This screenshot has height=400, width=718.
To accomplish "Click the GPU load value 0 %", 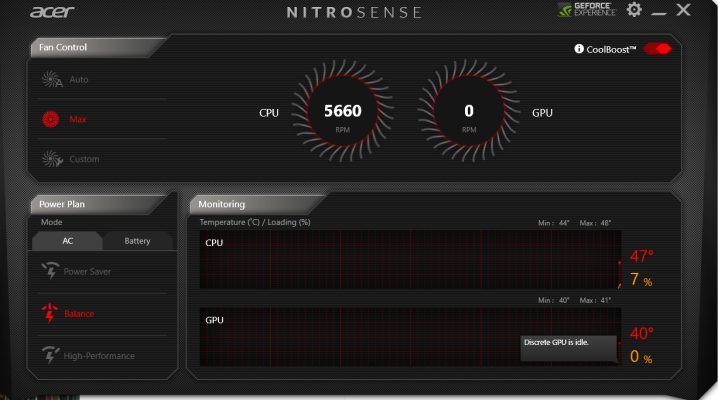I will click(x=641, y=357).
